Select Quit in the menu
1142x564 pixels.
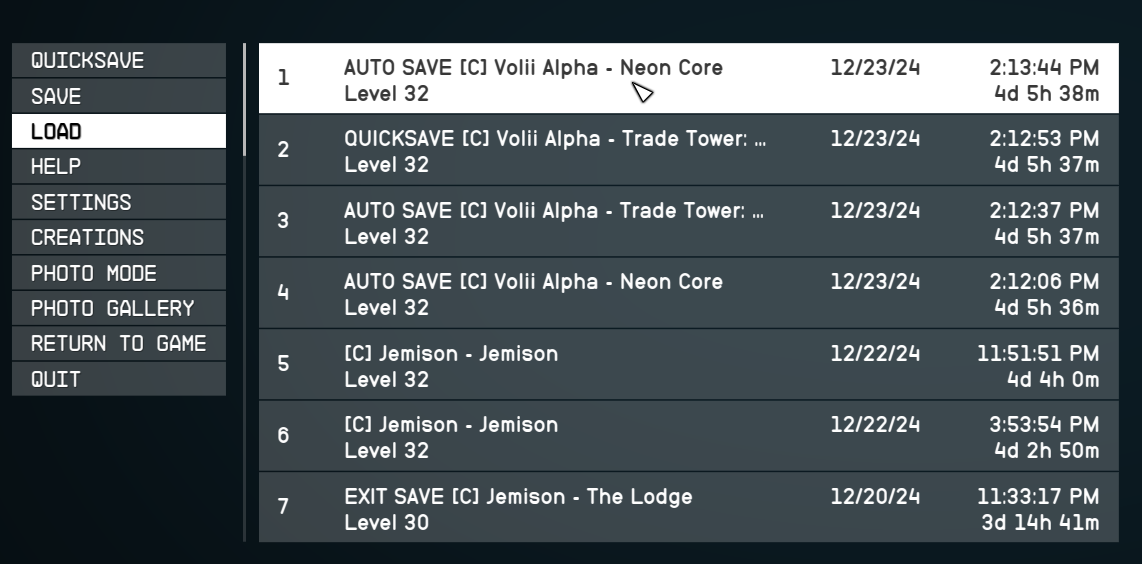119,379
